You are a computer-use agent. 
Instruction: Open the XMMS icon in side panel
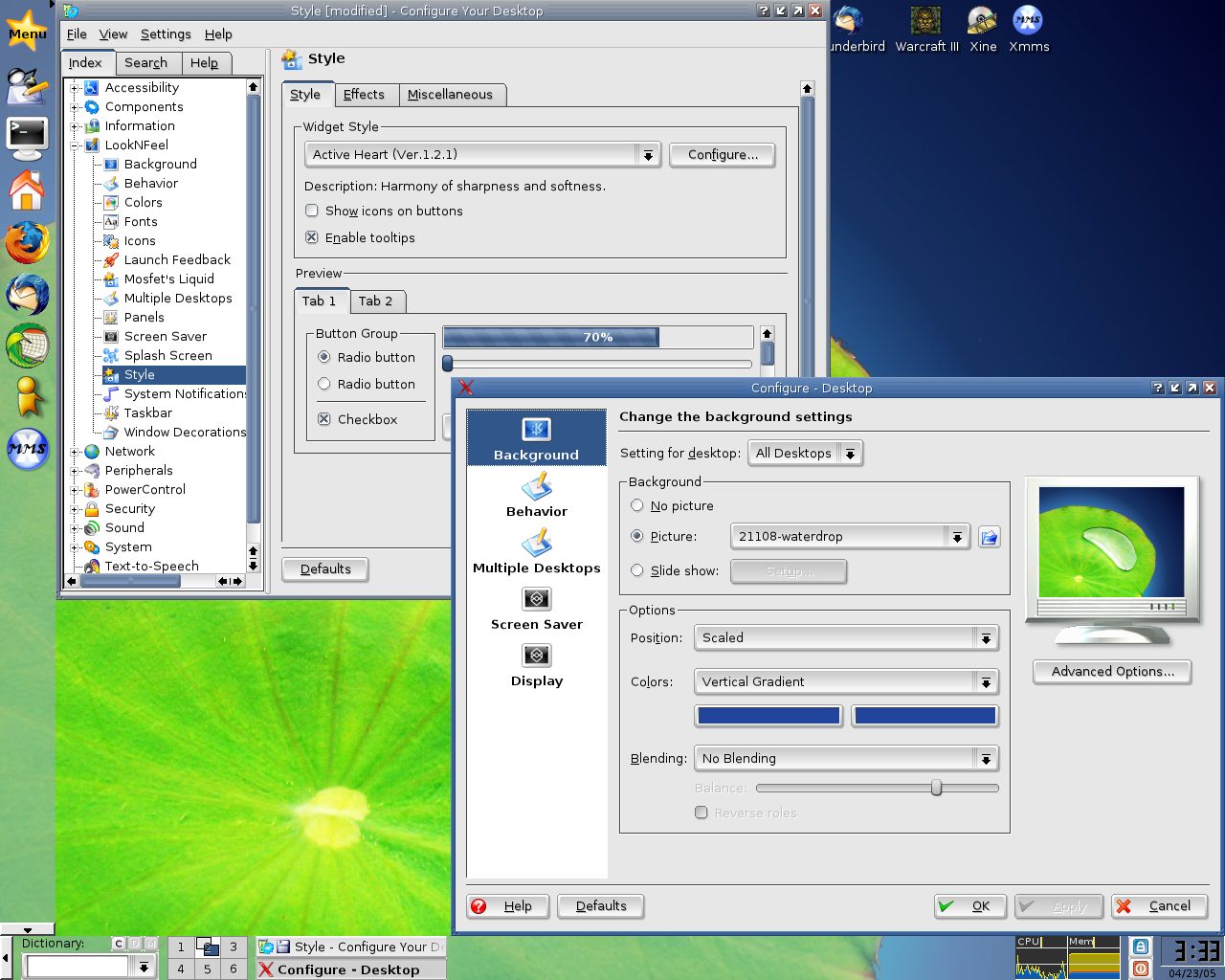(27, 448)
